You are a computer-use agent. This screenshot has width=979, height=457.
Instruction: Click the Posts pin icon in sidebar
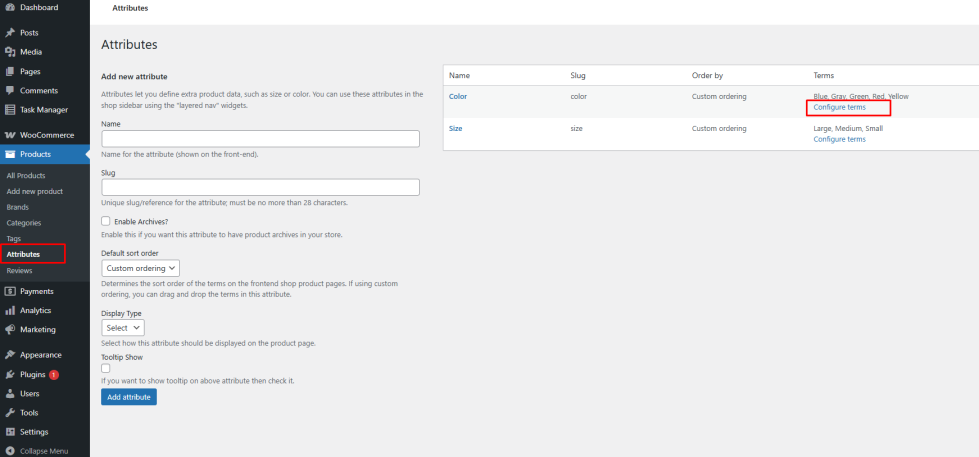10,33
